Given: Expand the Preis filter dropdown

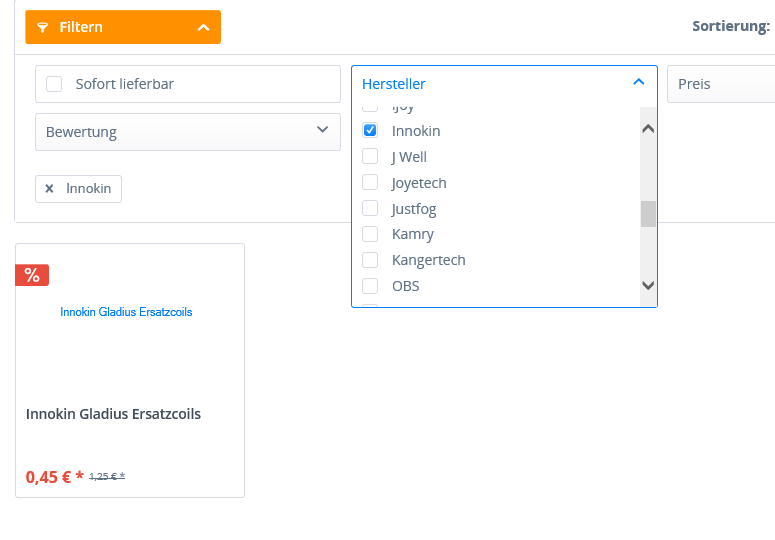Looking at the screenshot, I should (722, 84).
